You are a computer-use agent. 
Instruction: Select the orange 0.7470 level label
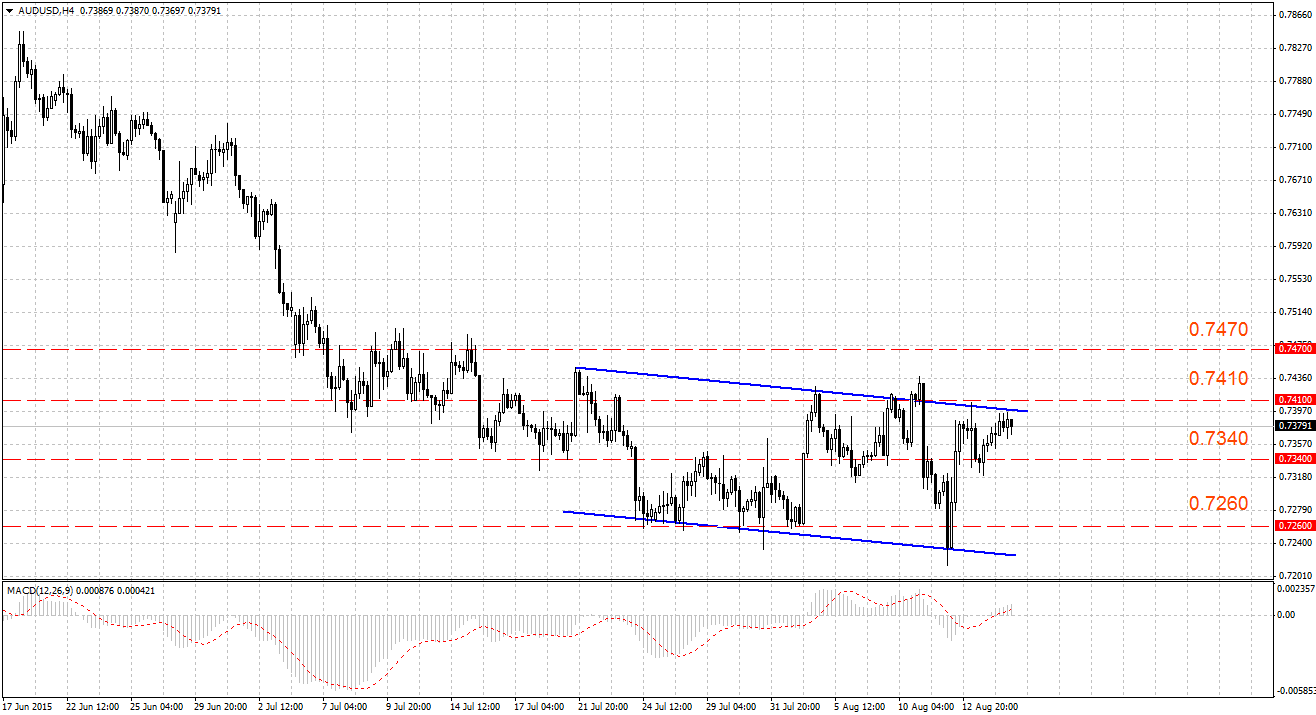tap(1218, 328)
